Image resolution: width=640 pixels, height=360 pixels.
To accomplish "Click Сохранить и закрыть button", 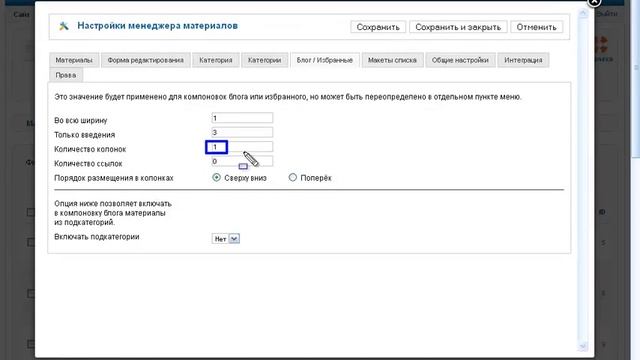I will 458,27.
